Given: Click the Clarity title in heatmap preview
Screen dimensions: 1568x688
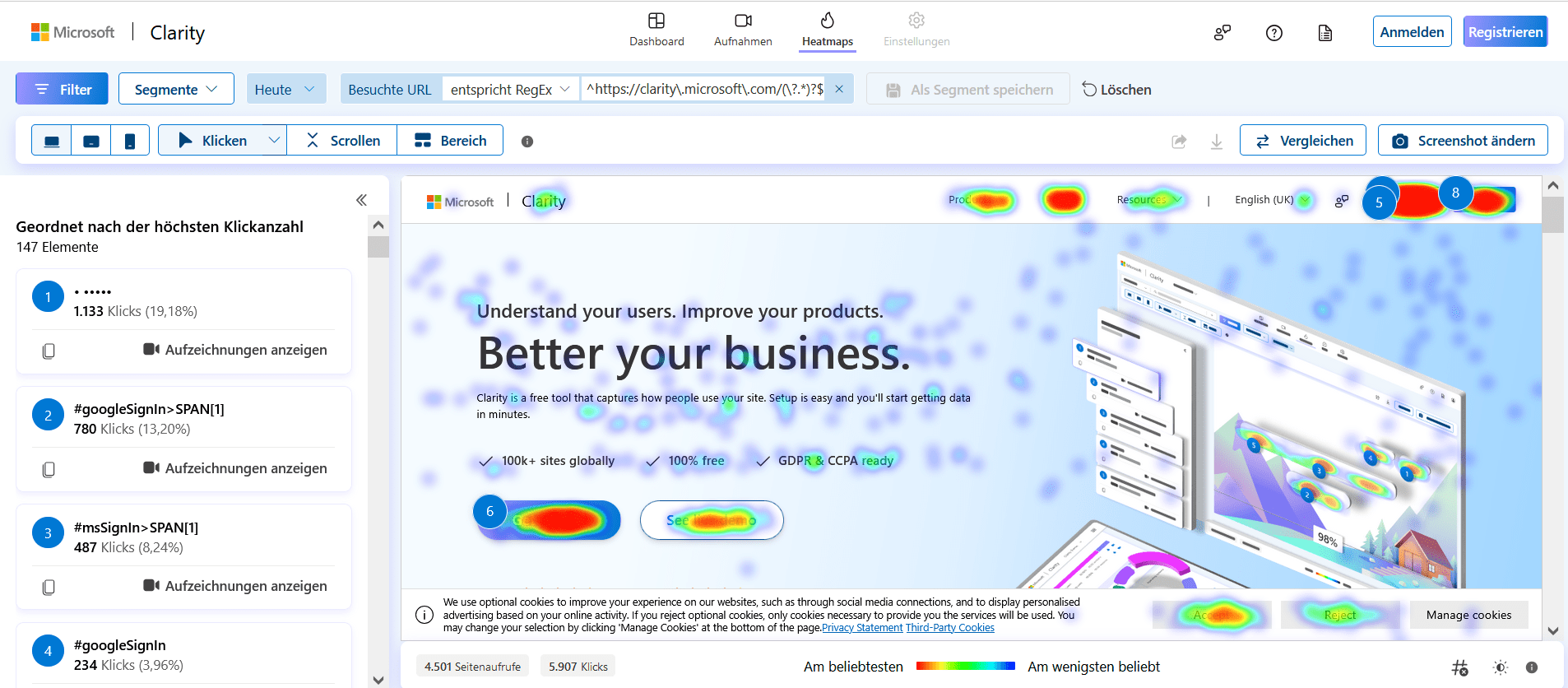Looking at the screenshot, I should [x=544, y=201].
